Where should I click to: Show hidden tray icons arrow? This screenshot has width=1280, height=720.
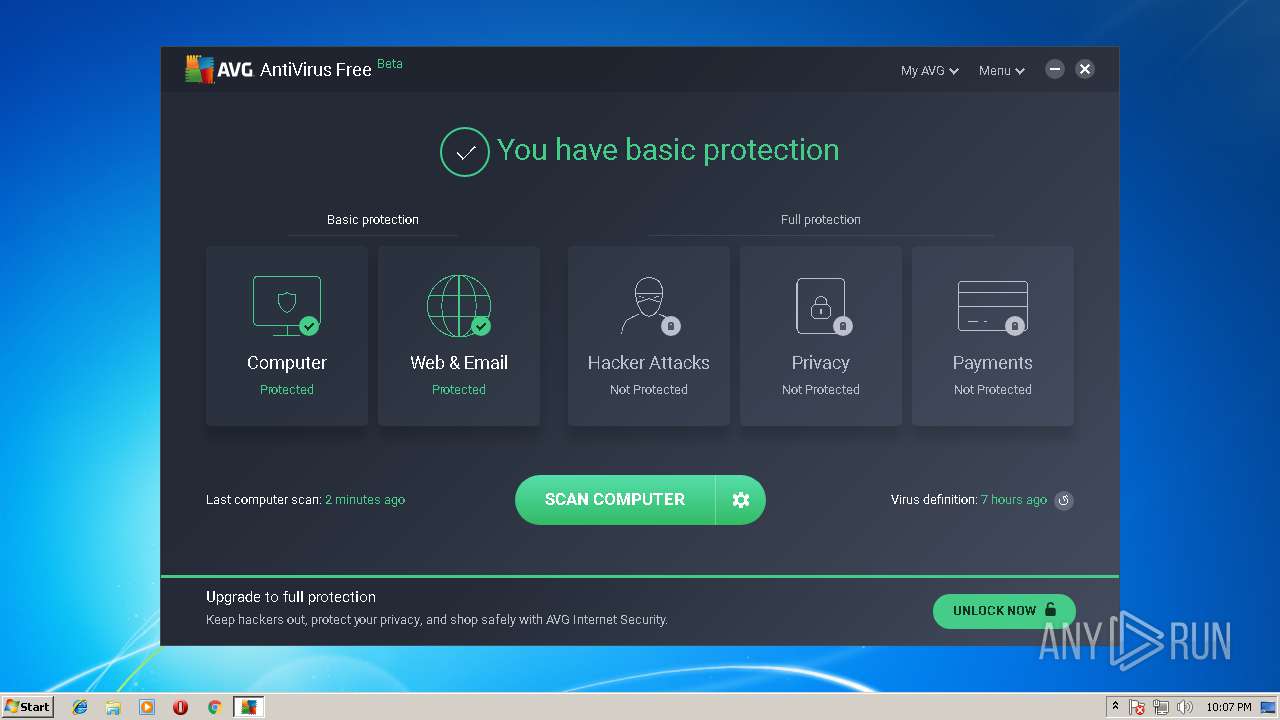pyautogui.click(x=1115, y=707)
